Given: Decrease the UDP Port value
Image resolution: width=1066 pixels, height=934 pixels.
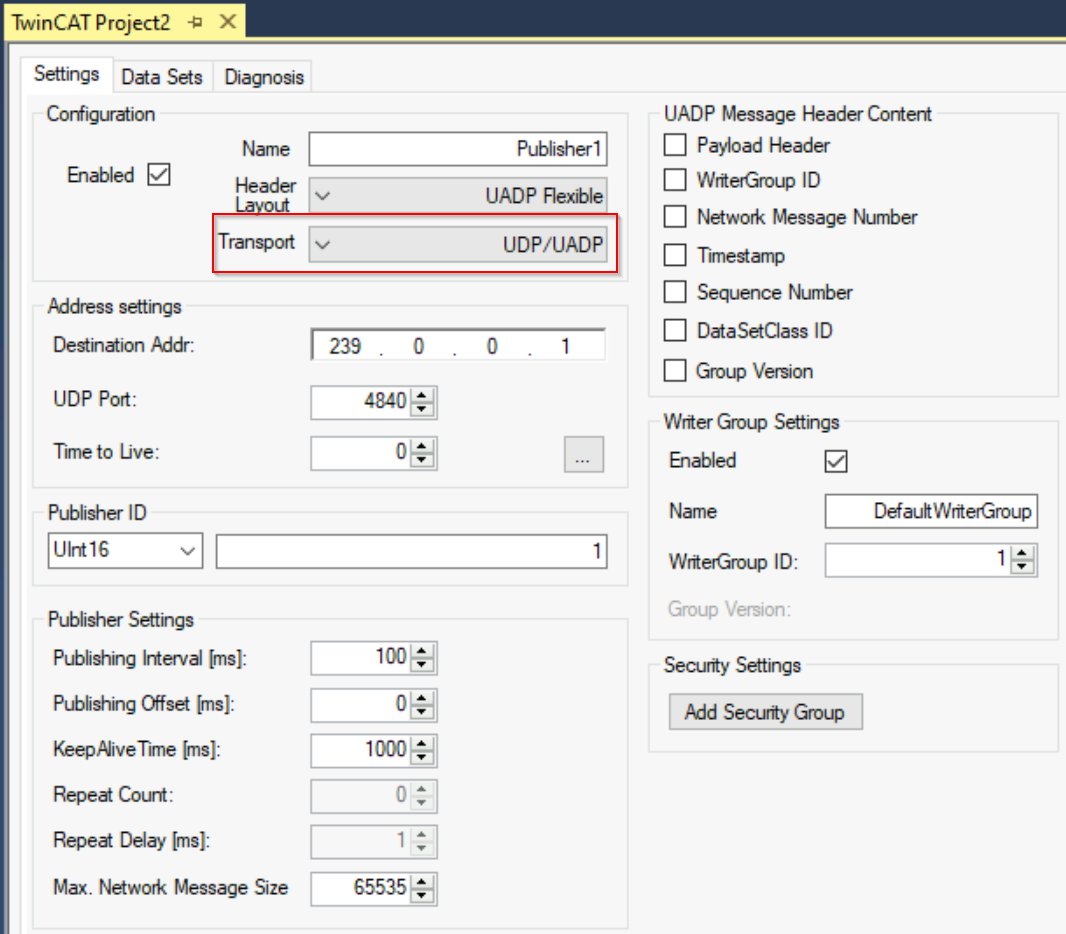Looking at the screenshot, I should click(x=422, y=409).
